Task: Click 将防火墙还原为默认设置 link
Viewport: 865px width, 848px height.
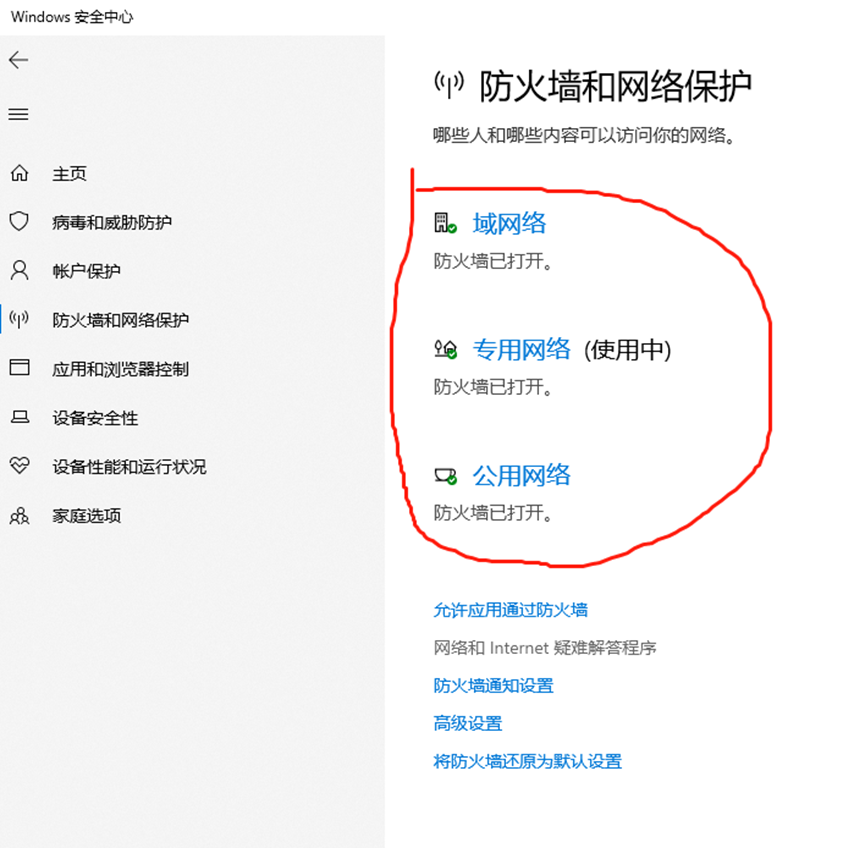Action: [x=528, y=761]
